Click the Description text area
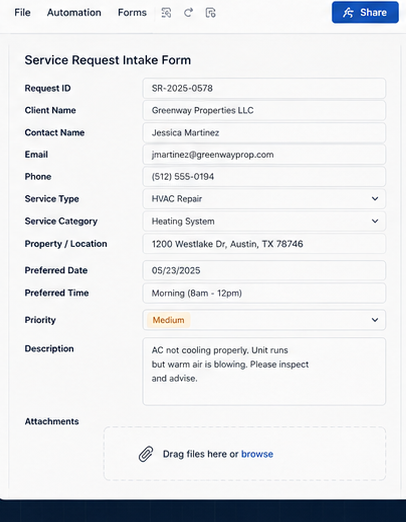 point(264,372)
